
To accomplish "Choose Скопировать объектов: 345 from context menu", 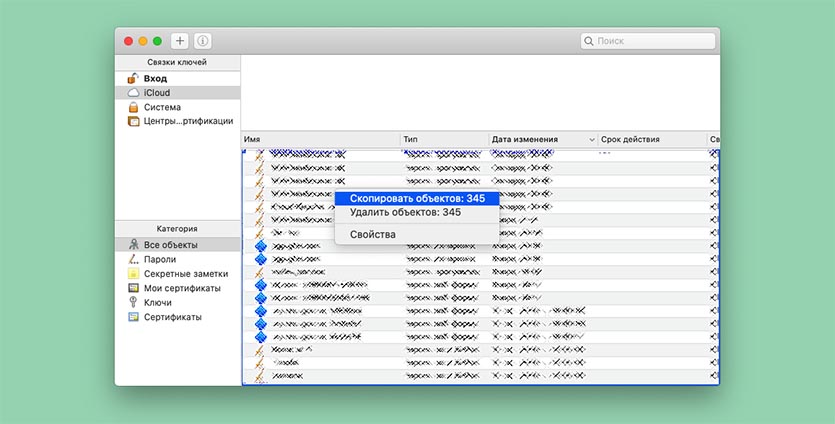I will 416,199.
